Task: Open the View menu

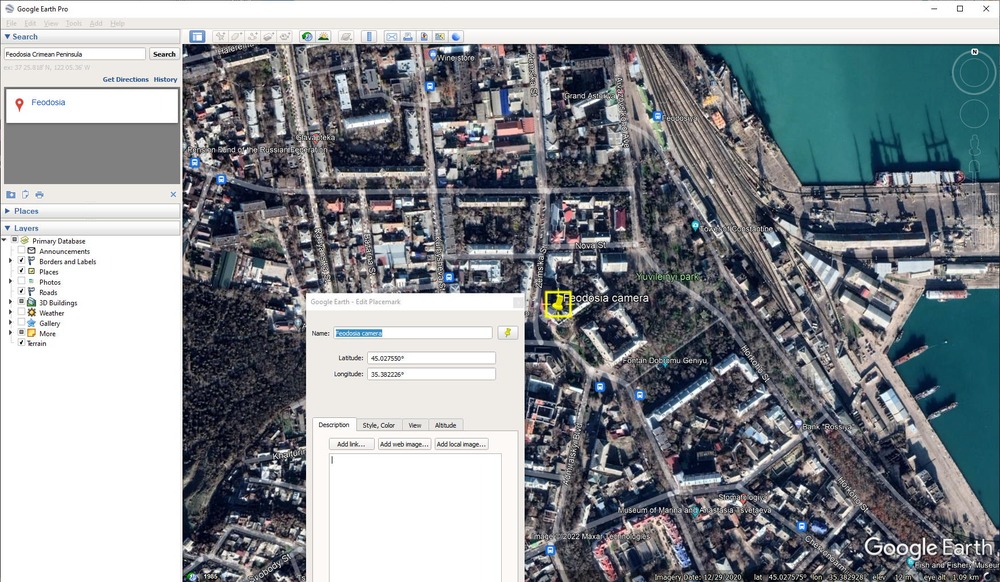Action: click(51, 23)
